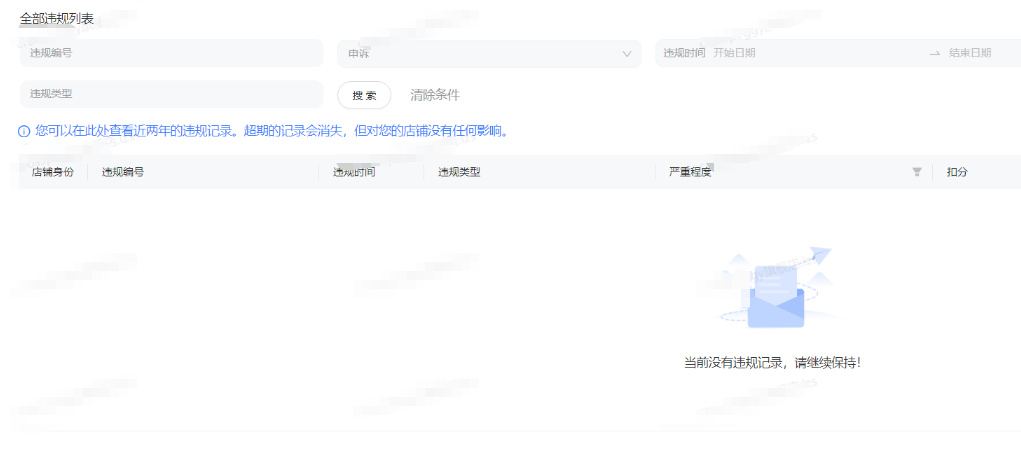1021x470 pixels.
Task: Select the 店铺身份 column header
Action: [52, 172]
